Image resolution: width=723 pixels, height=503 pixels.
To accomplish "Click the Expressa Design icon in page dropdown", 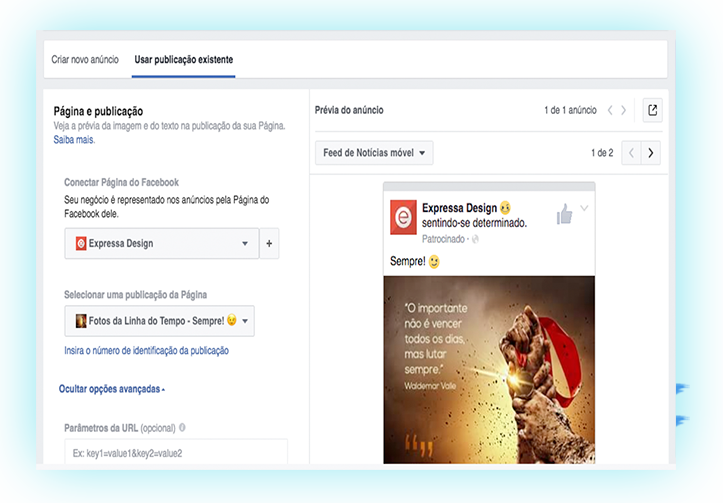I will (81, 243).
